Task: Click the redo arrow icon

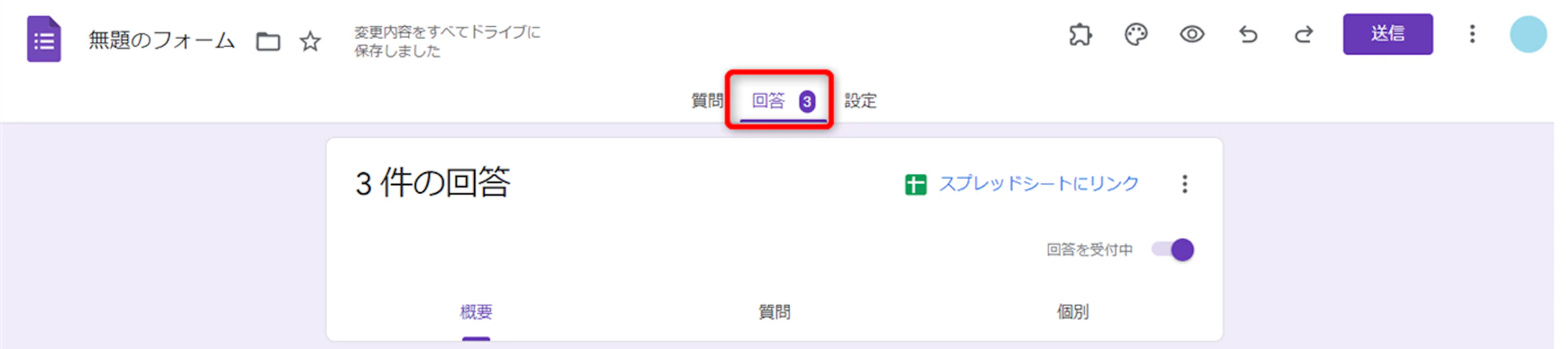Action: (x=1304, y=34)
